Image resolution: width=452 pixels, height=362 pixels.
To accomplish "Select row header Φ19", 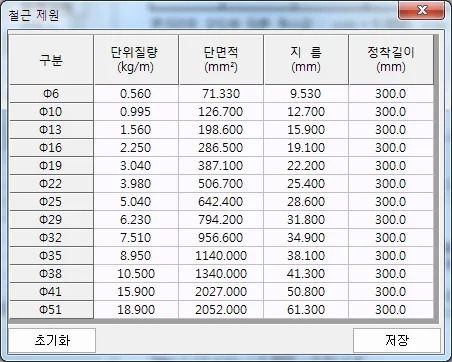I will 51,166.
